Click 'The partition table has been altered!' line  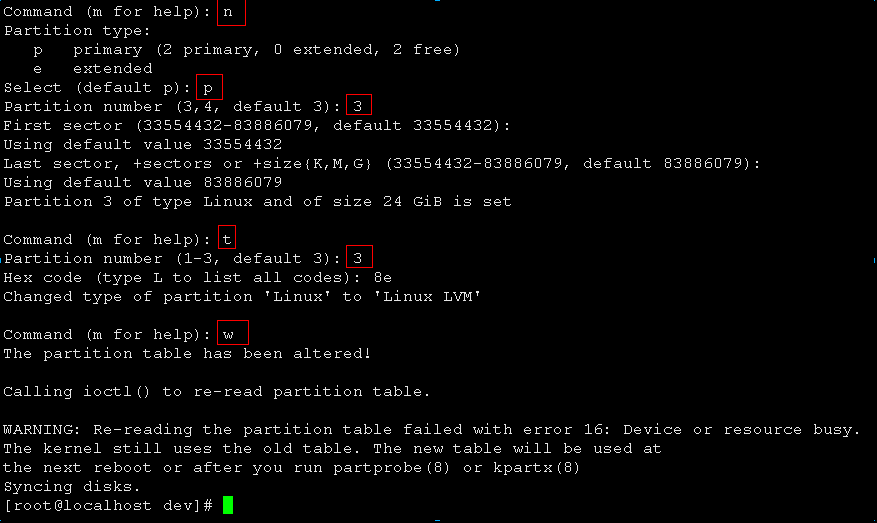[187, 354]
